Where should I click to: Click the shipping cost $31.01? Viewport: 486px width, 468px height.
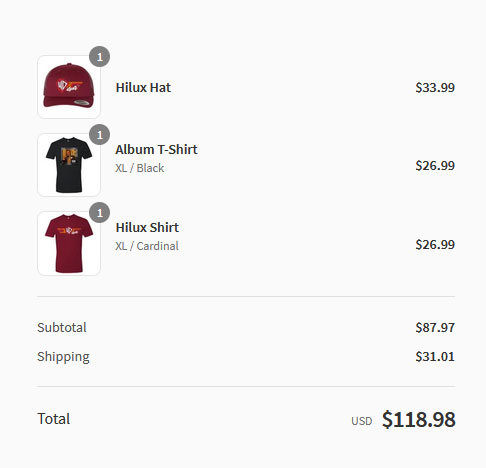[x=435, y=357]
